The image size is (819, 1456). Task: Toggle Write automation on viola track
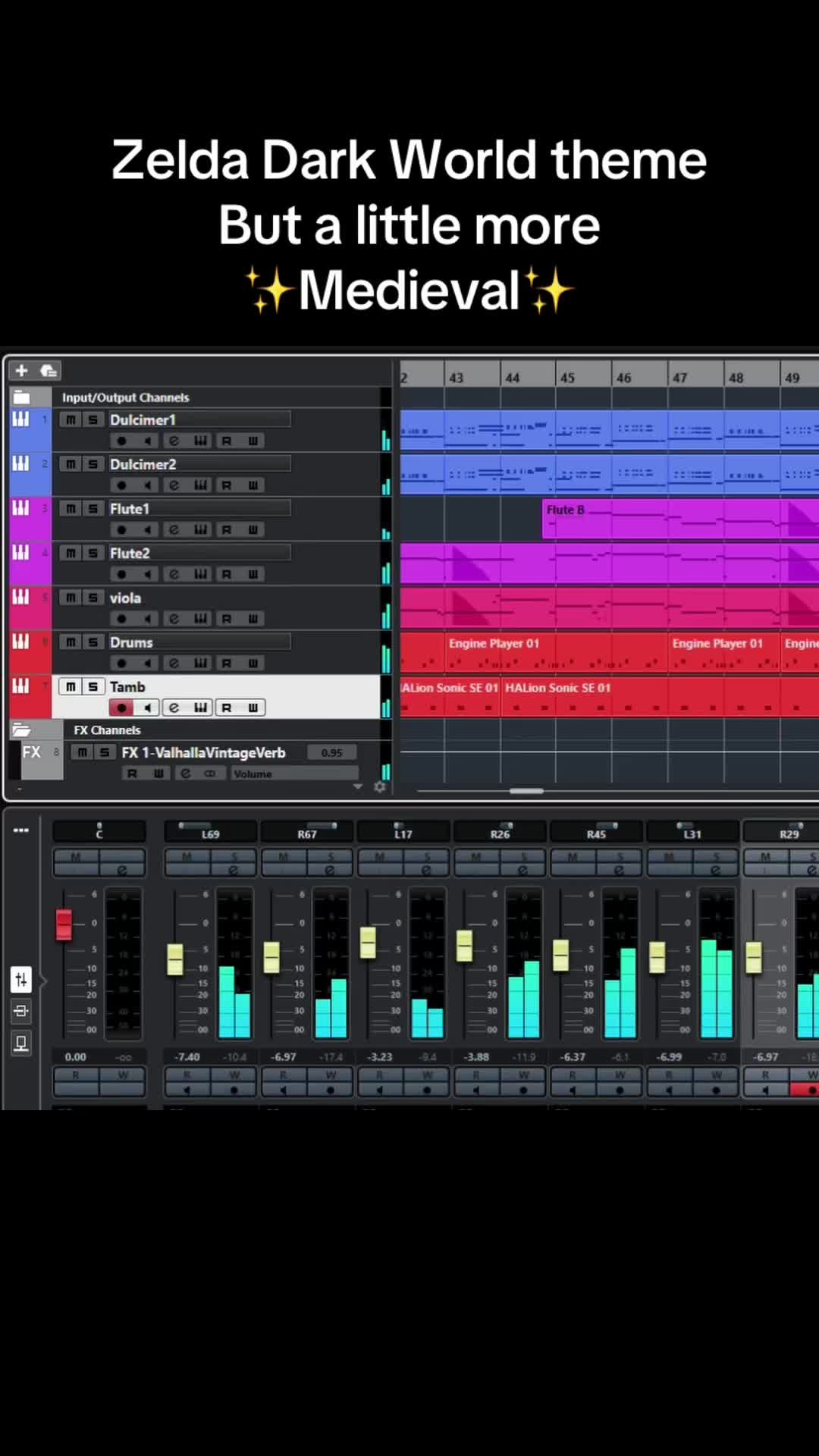point(253,619)
